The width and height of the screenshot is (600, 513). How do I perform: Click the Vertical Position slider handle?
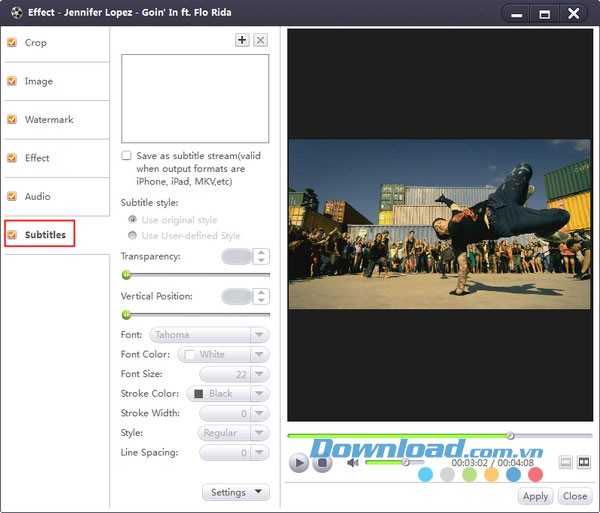pos(126,315)
